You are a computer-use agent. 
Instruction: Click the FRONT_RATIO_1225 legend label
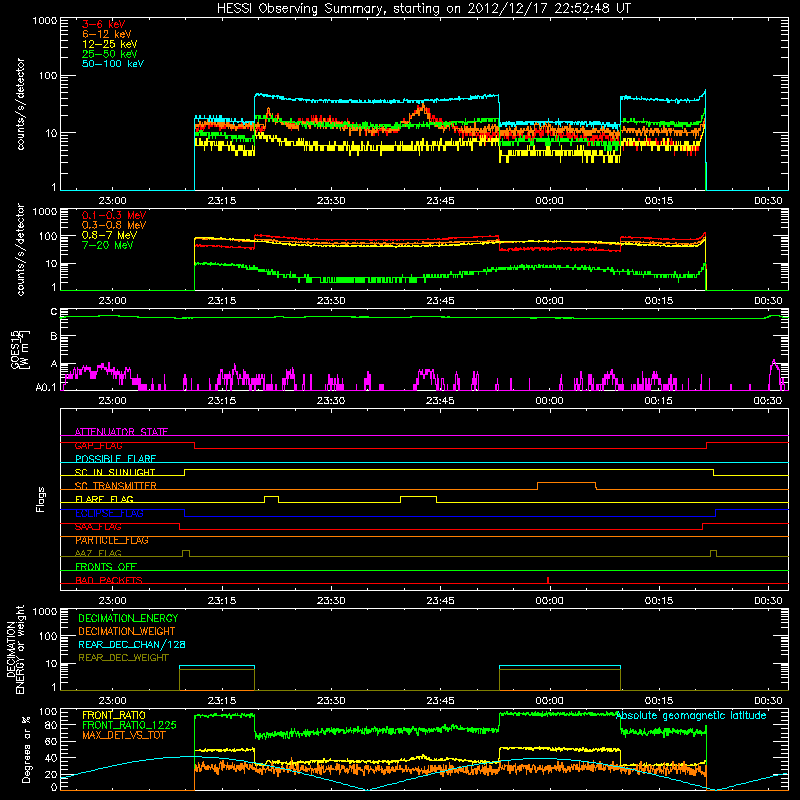pyautogui.click(x=129, y=725)
